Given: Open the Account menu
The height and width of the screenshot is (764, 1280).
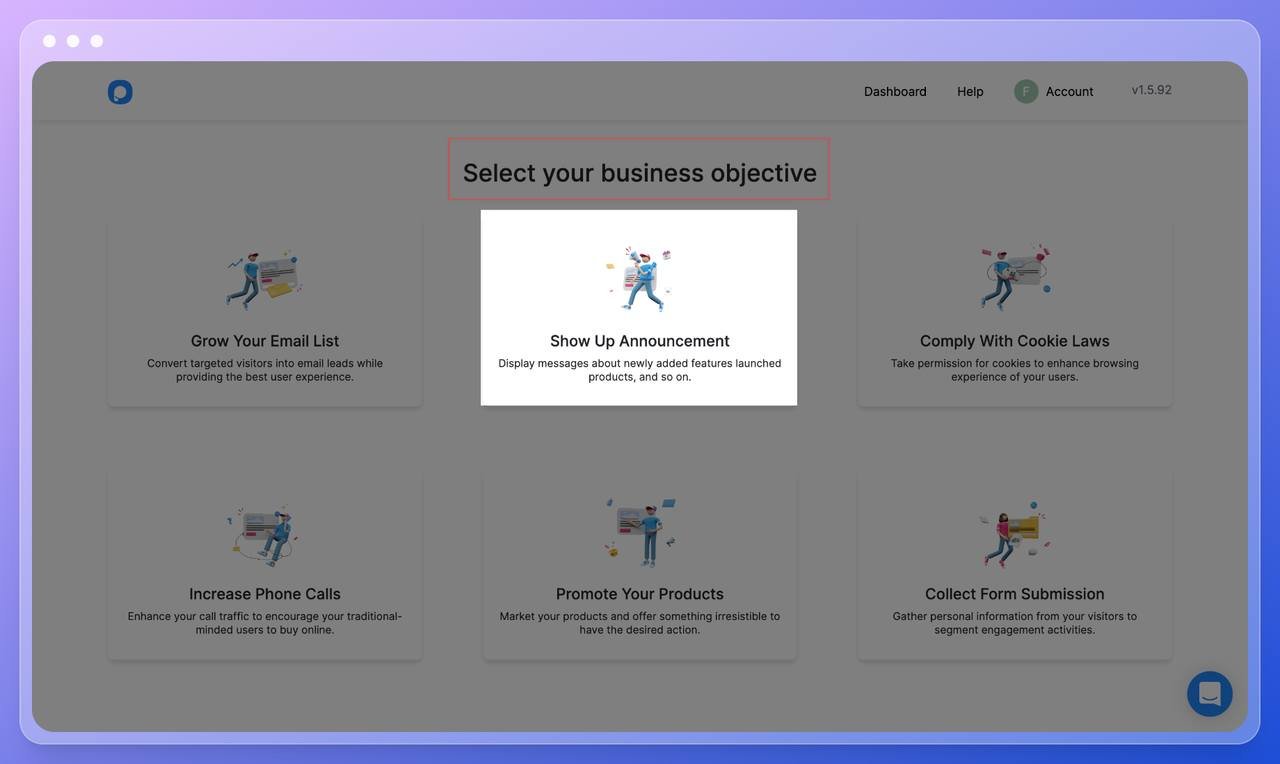Looking at the screenshot, I should tap(1069, 92).
